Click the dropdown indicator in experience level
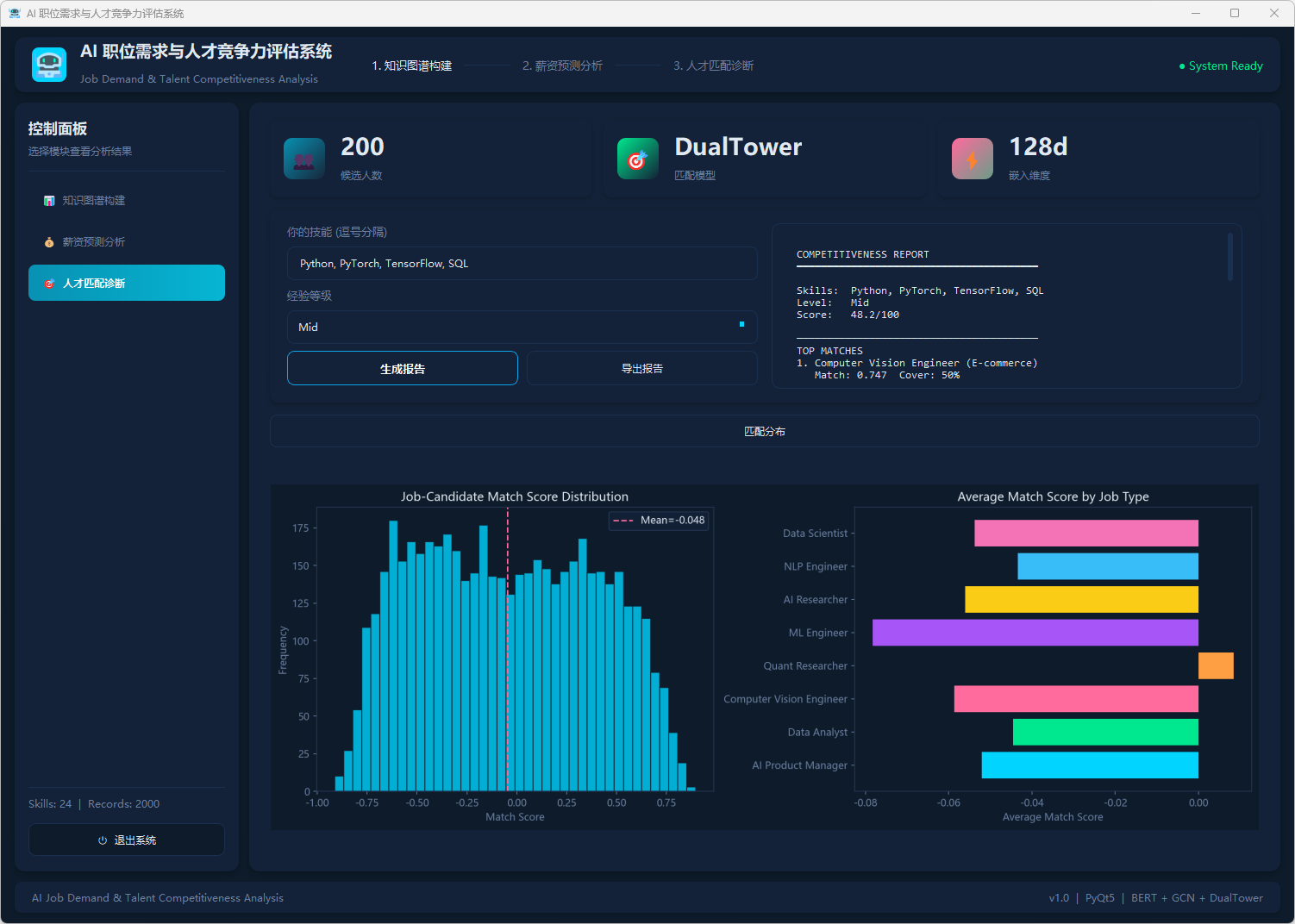 (741, 325)
